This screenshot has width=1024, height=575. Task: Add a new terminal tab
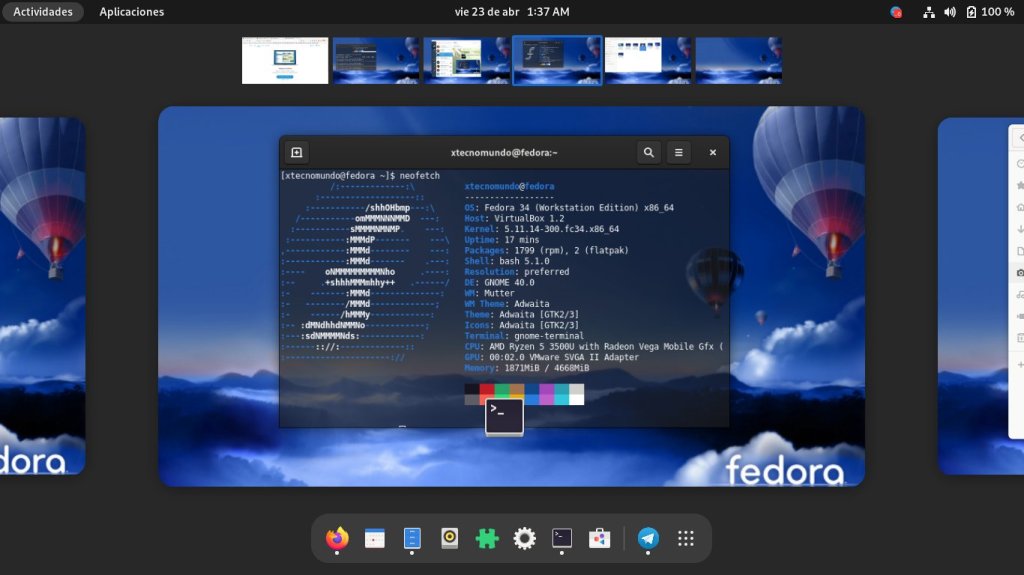tap(296, 152)
